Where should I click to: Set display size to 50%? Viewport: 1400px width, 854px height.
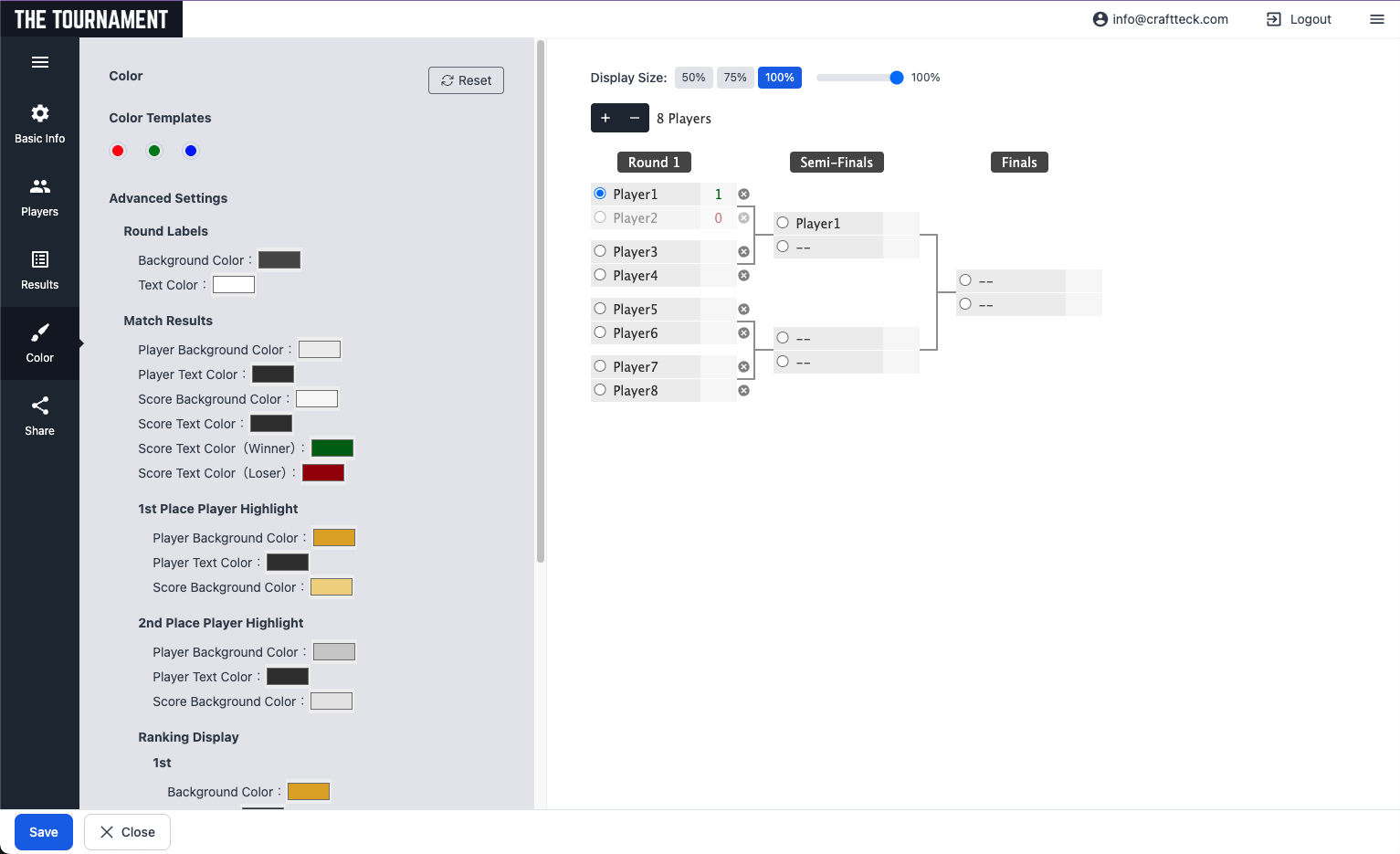tap(693, 78)
